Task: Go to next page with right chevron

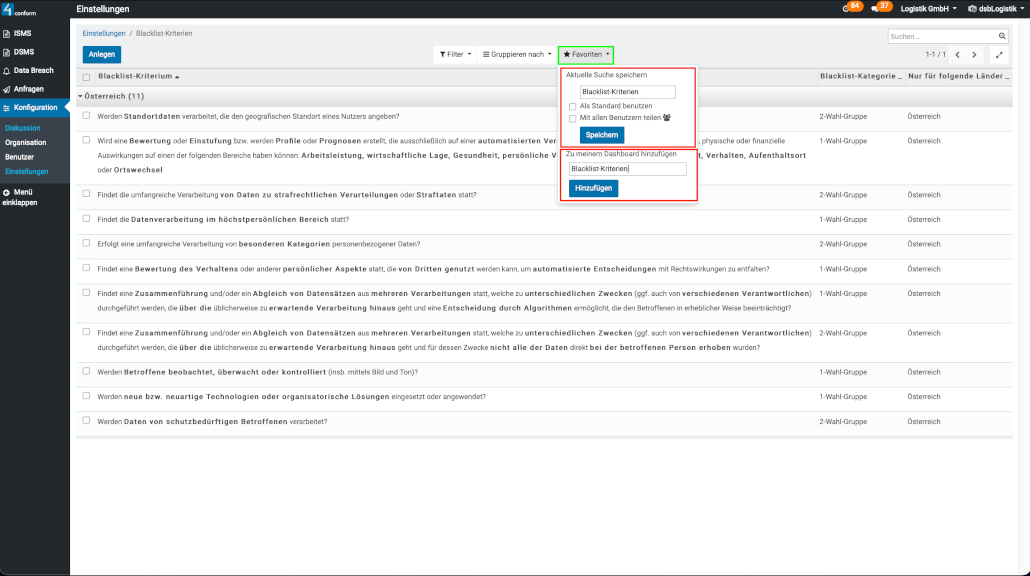Action: coord(975,55)
